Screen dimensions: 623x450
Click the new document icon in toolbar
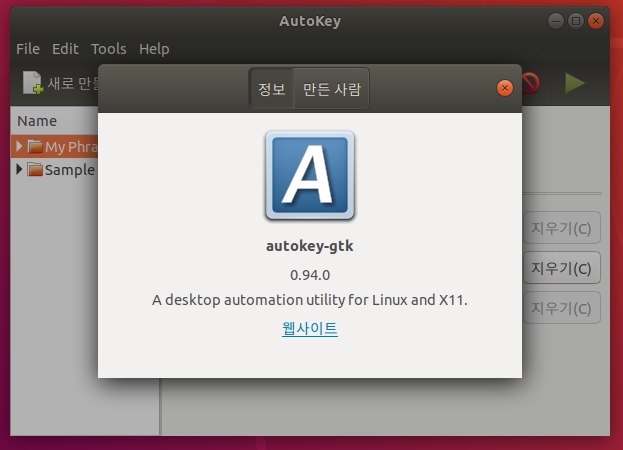(x=33, y=83)
